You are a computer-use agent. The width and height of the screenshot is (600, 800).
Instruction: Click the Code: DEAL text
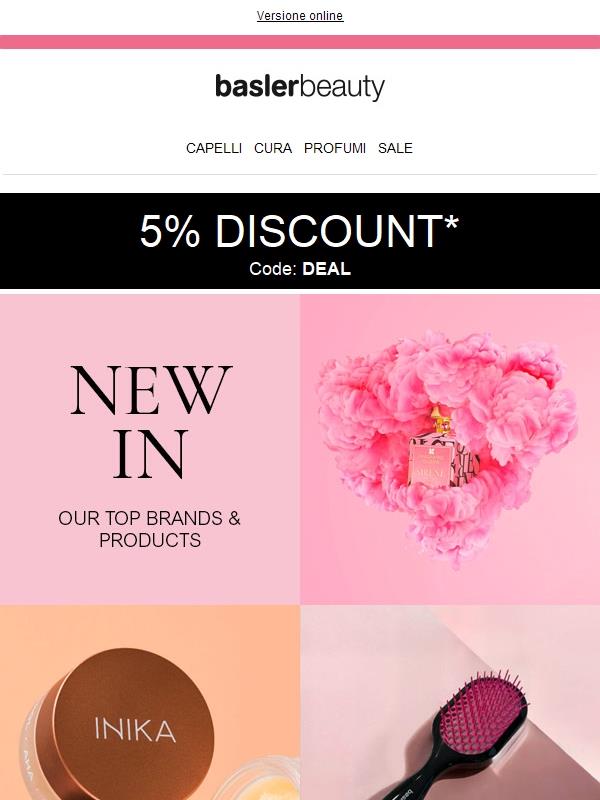(300, 269)
